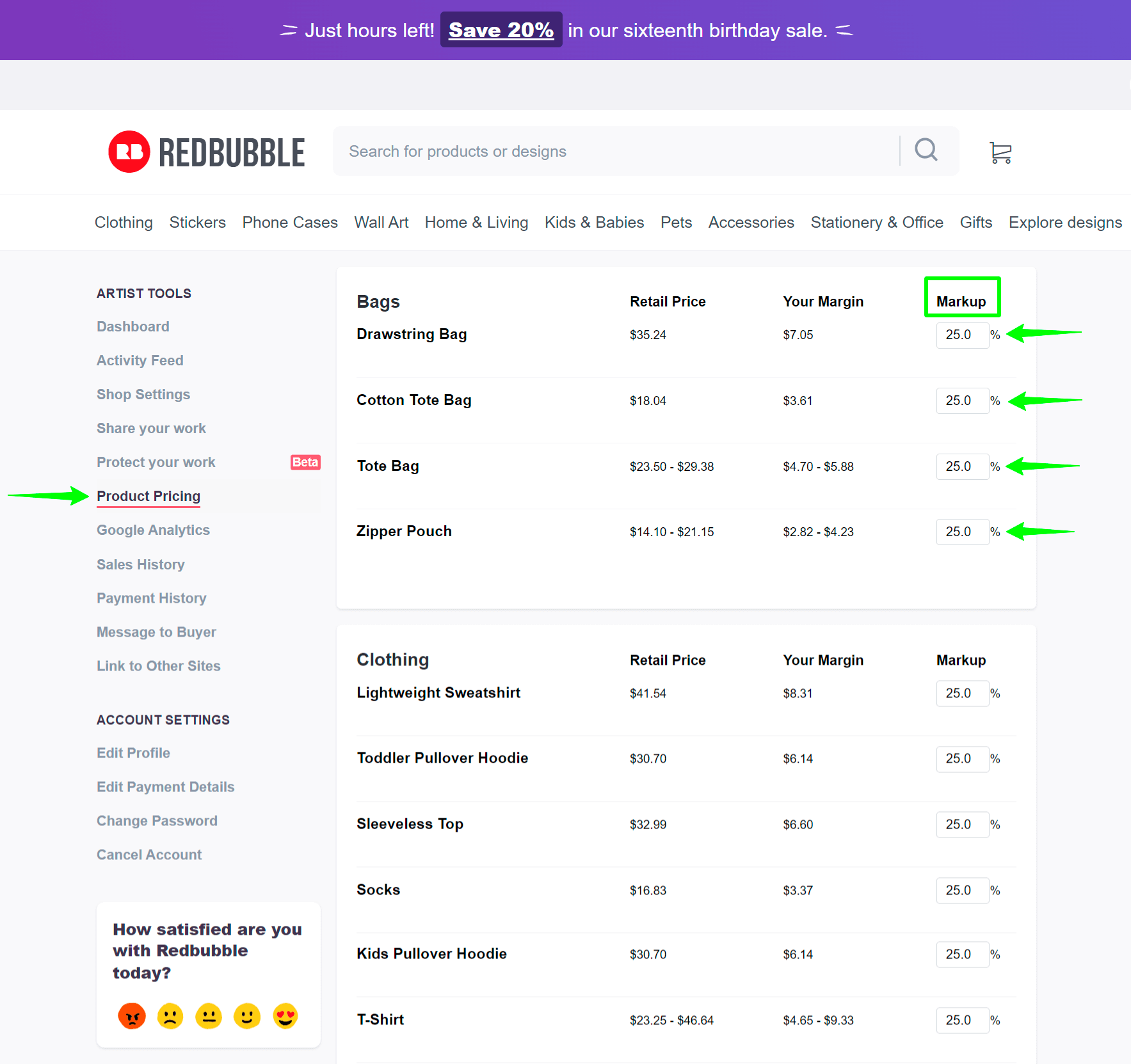Edit the Socks markup field
1131x1064 pixels.
[x=963, y=891]
